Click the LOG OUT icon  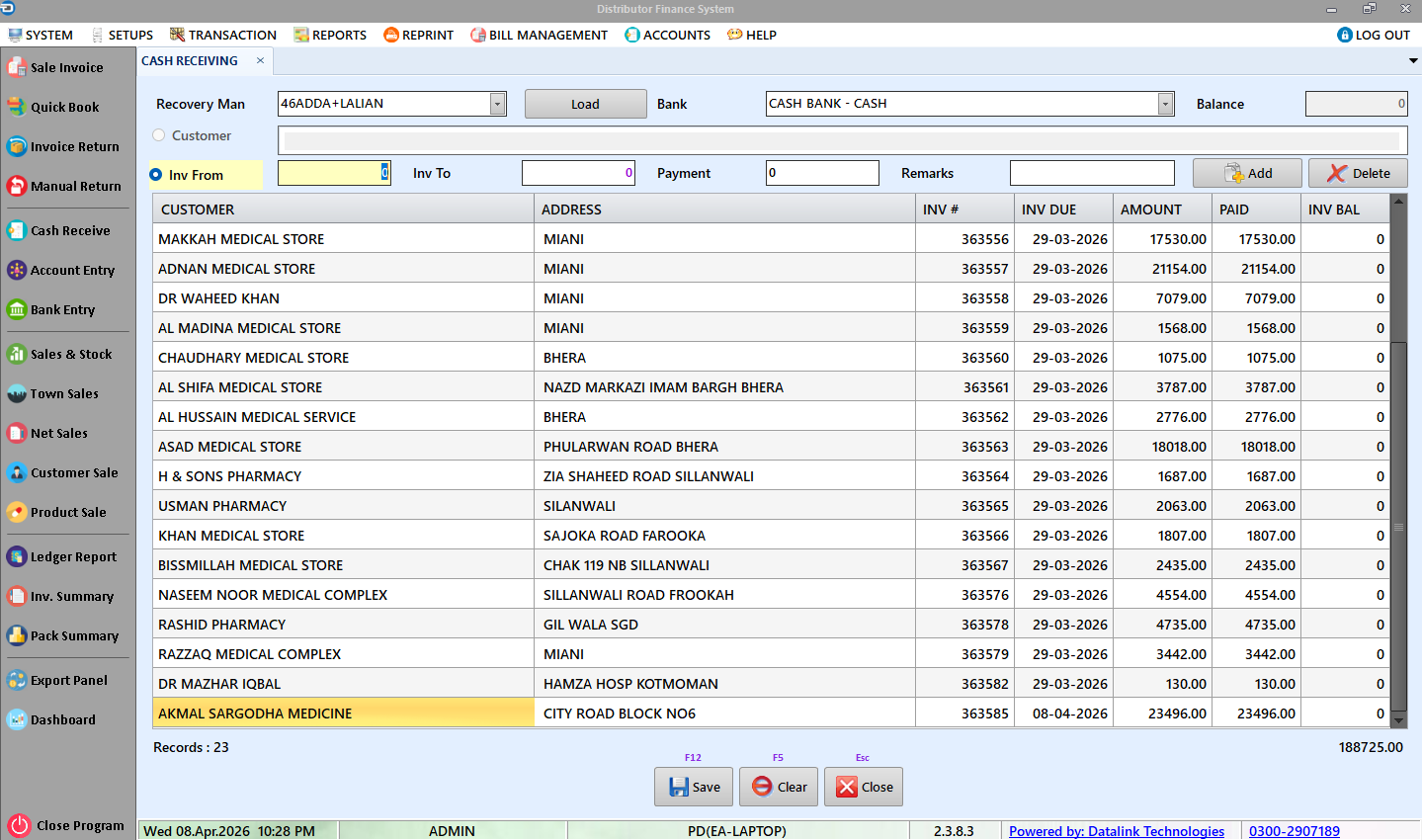click(1345, 35)
